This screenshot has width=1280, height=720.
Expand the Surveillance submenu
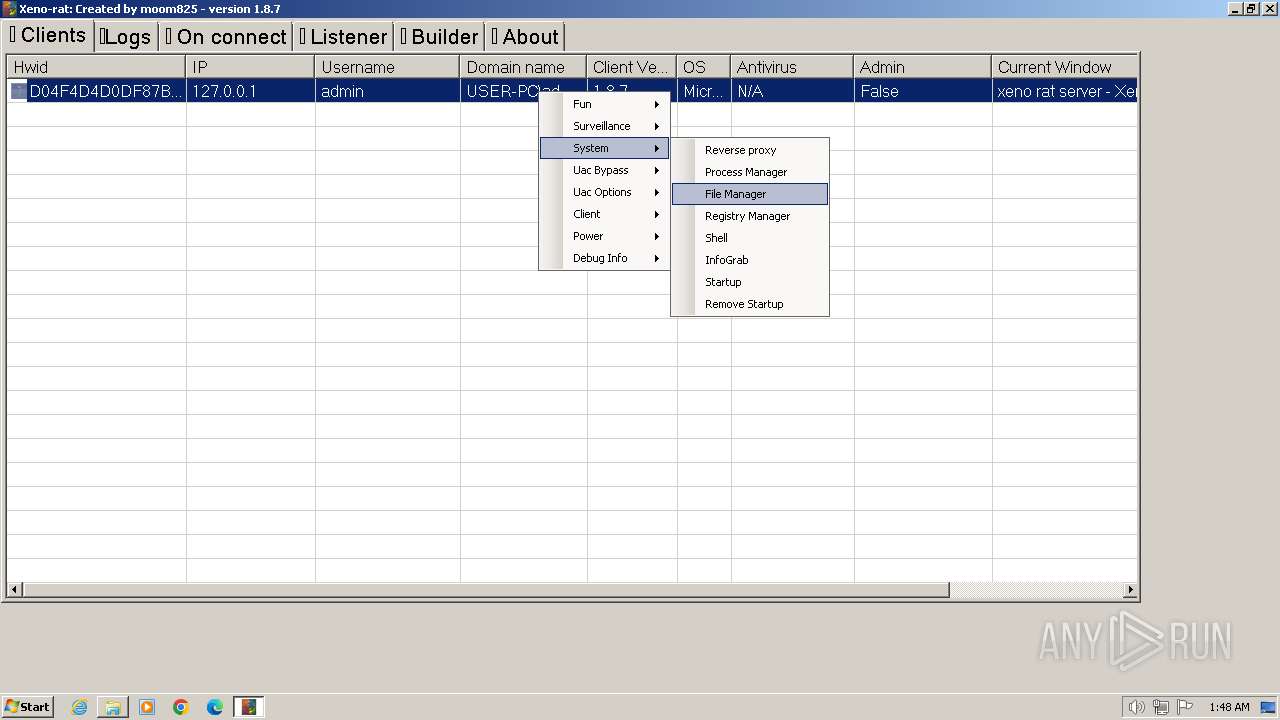pyautogui.click(x=604, y=126)
